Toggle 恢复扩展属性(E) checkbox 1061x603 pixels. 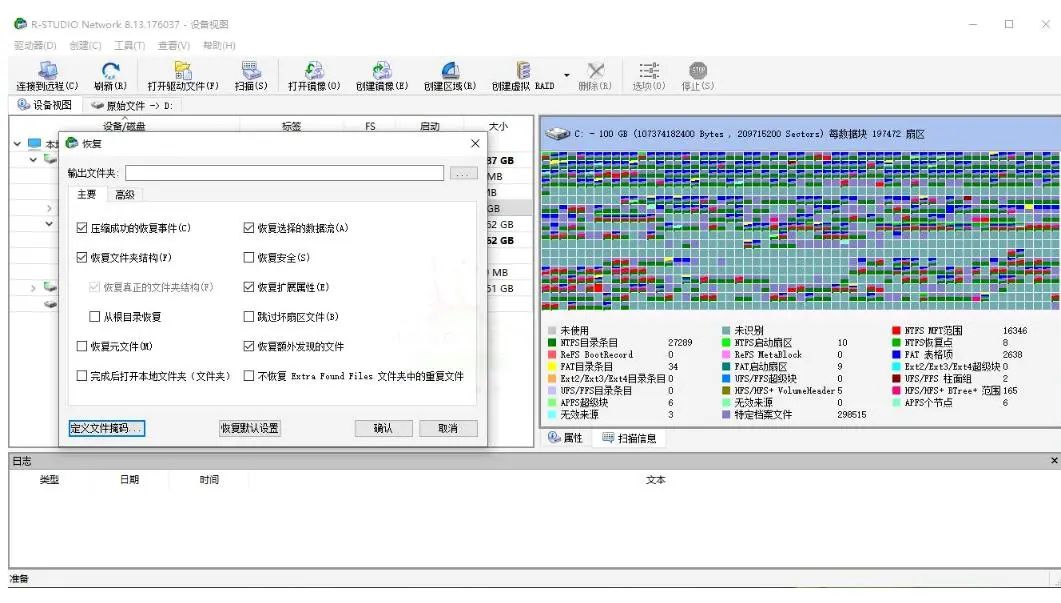click(x=248, y=287)
